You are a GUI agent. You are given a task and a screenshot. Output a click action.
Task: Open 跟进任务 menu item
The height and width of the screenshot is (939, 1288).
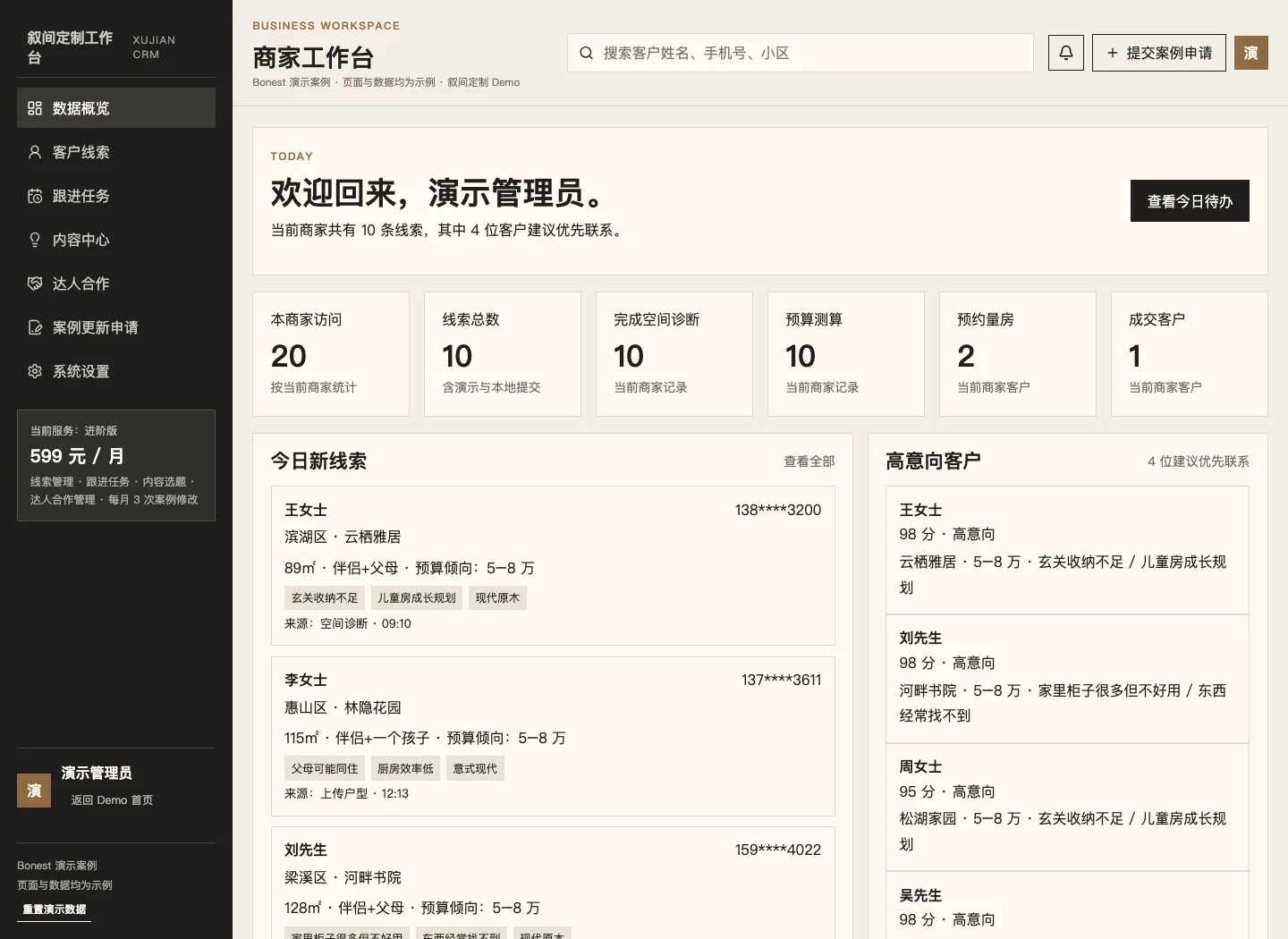116,196
